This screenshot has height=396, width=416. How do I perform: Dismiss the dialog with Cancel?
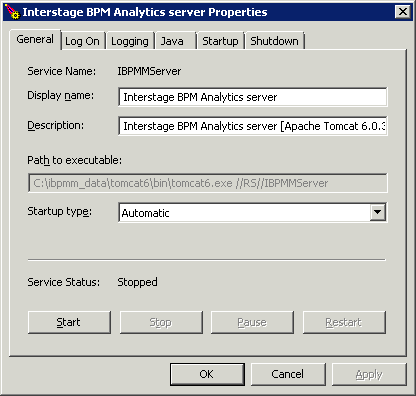pyautogui.click(x=288, y=374)
